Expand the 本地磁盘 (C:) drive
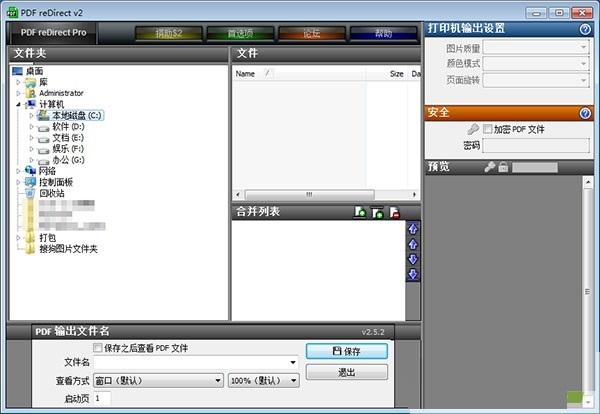This screenshot has width=600, height=414. point(31,115)
